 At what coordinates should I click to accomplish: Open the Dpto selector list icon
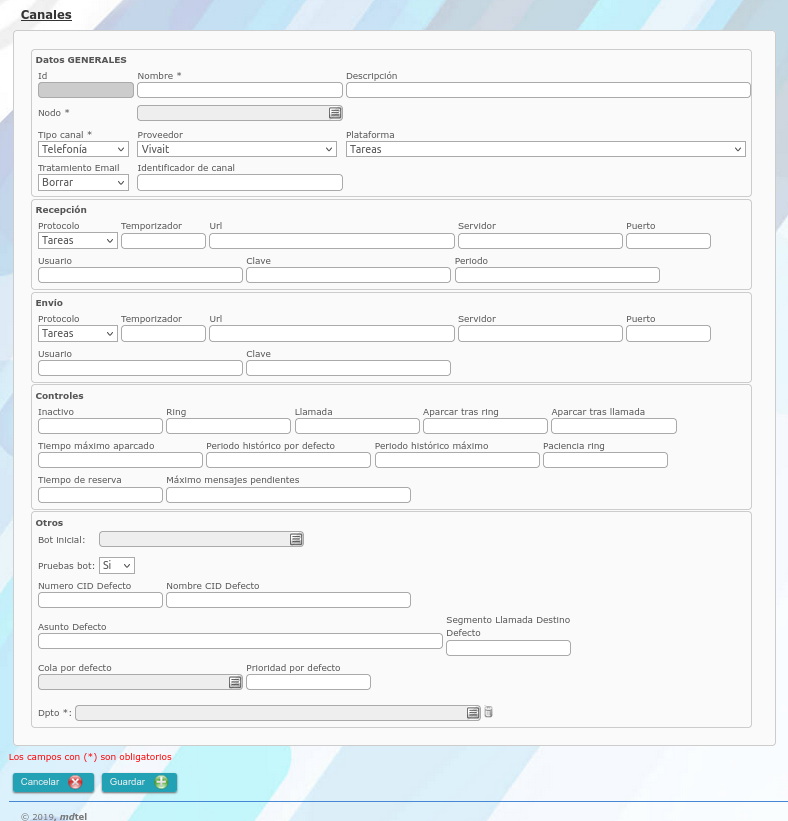[x=473, y=713]
